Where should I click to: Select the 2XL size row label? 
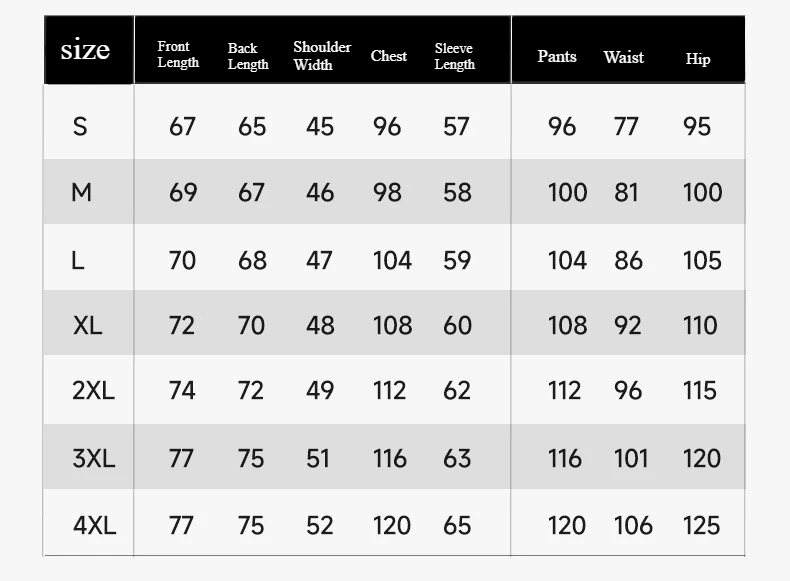click(x=93, y=391)
